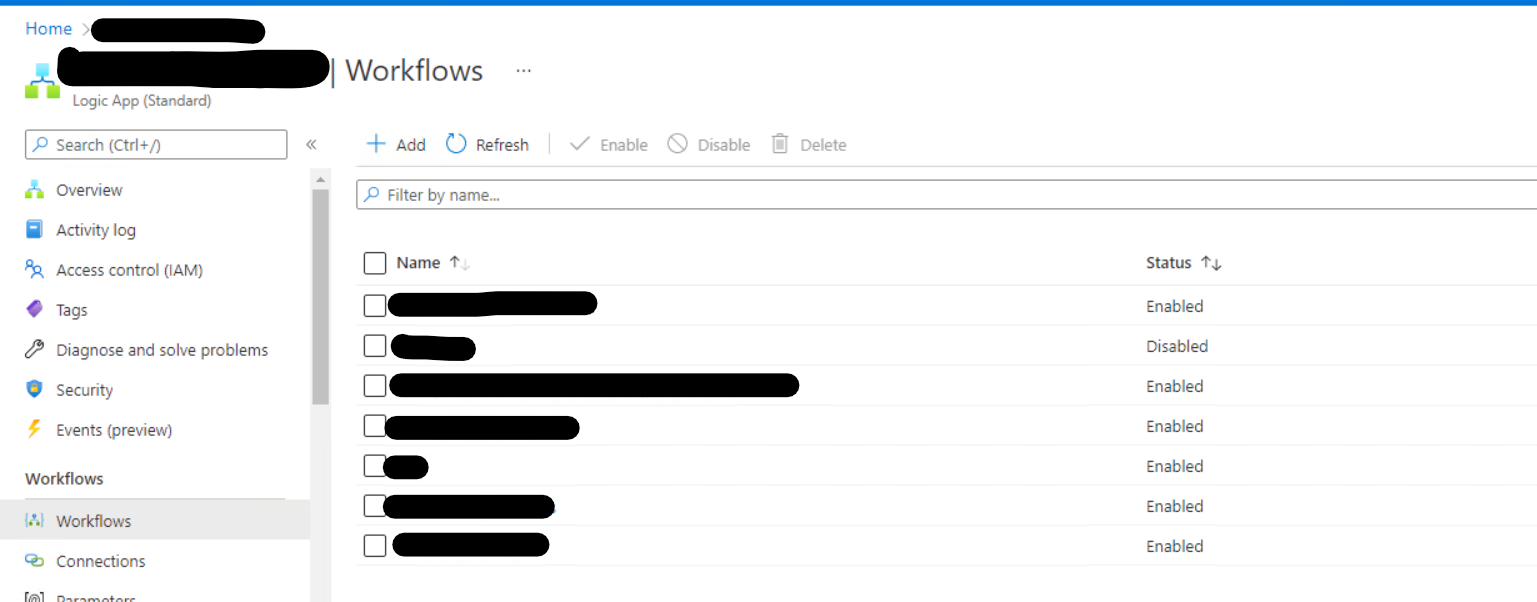
Task: Click the Security shield icon
Action: coord(35,390)
